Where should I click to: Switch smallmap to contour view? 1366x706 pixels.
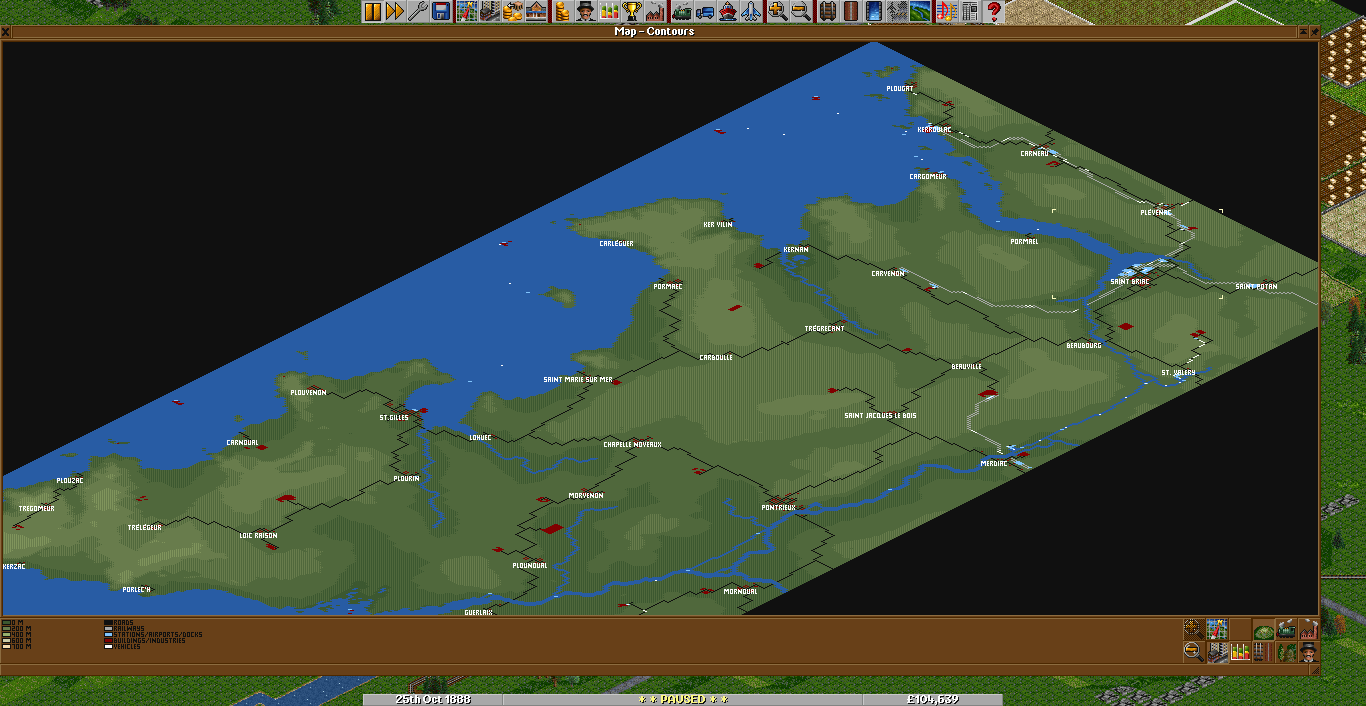click(1263, 630)
